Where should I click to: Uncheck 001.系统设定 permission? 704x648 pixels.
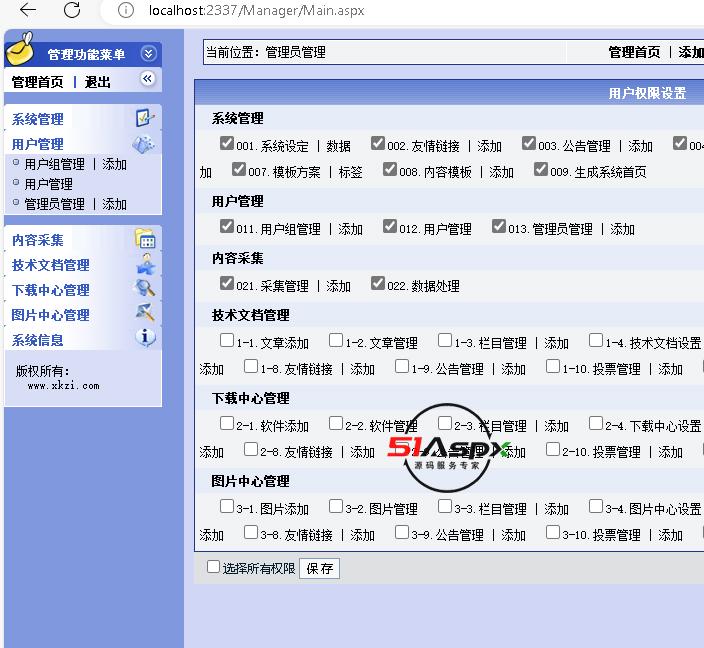point(227,143)
